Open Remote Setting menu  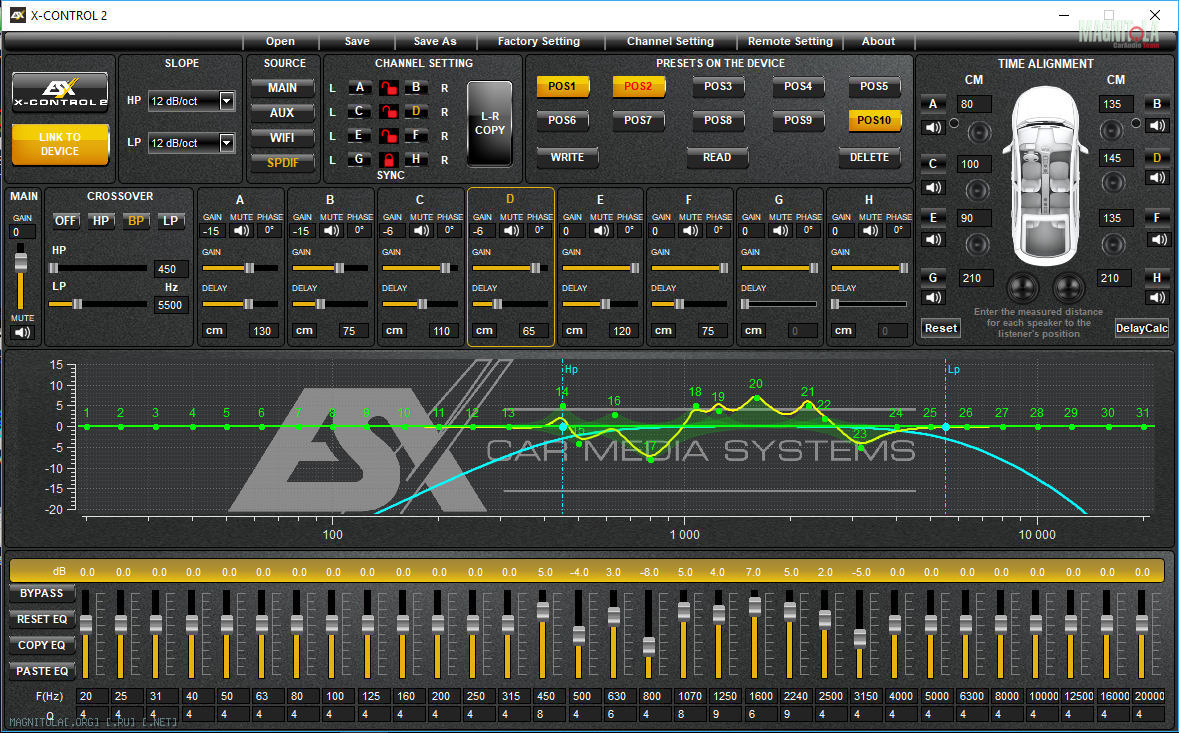point(790,41)
